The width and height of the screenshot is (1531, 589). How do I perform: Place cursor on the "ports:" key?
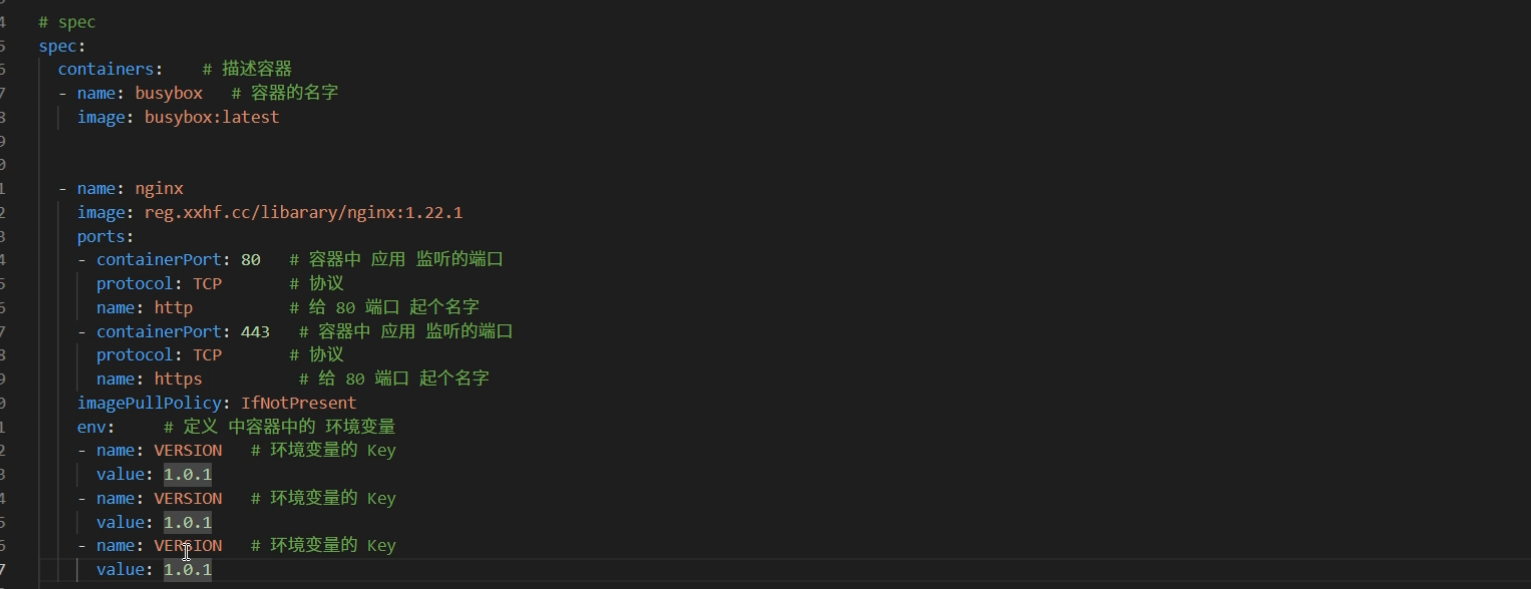(x=105, y=237)
